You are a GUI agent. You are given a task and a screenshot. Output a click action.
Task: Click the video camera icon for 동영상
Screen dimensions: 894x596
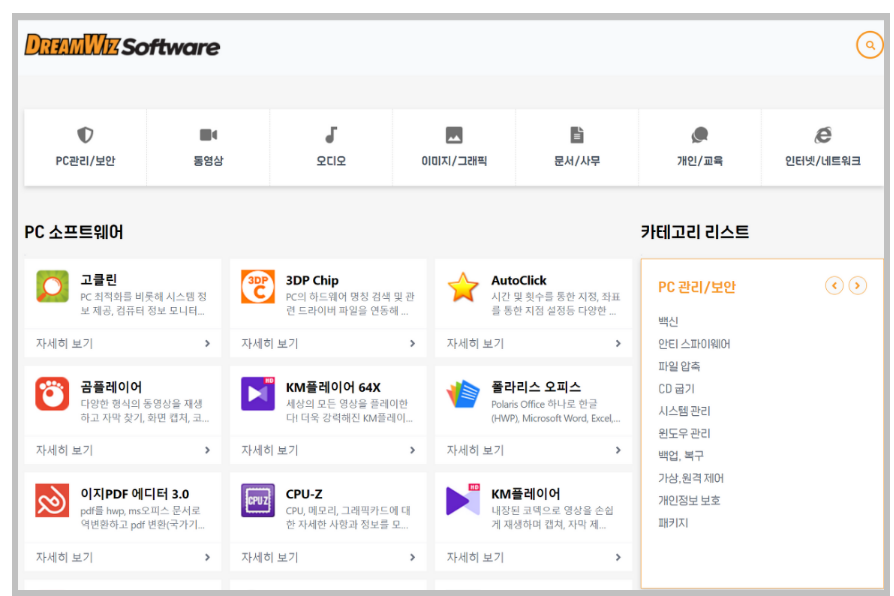(x=208, y=135)
